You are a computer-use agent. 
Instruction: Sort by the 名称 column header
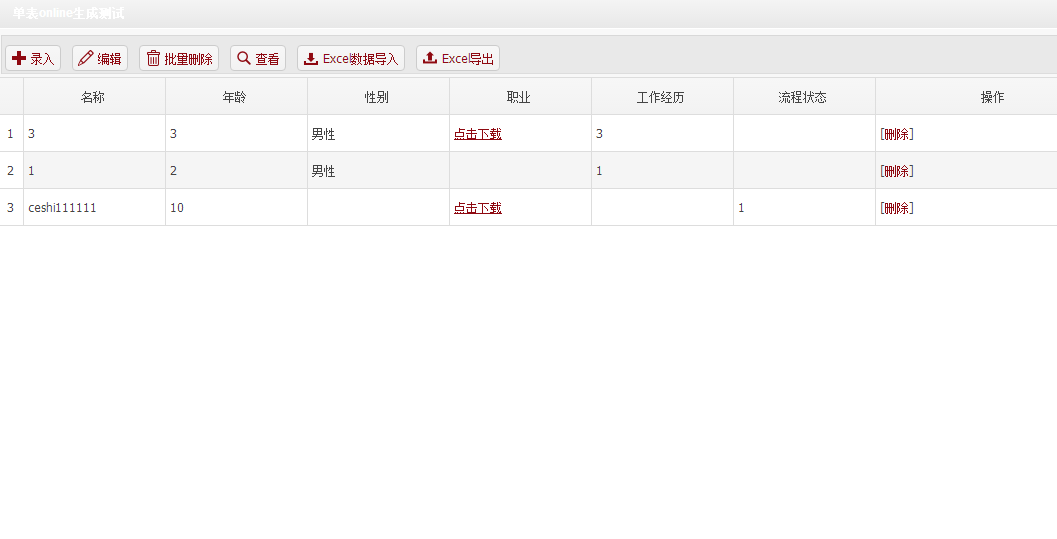click(x=93, y=97)
